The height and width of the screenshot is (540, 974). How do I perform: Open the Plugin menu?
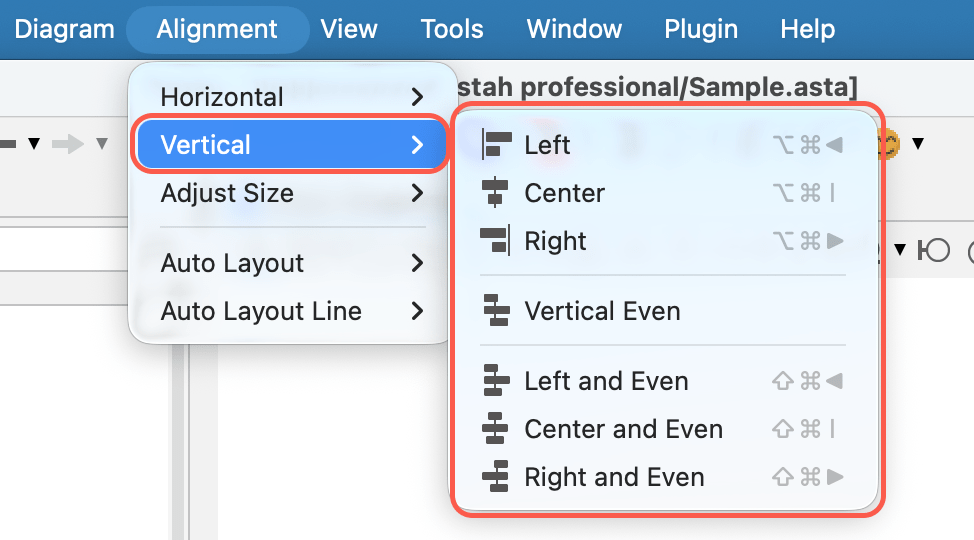coord(701,29)
